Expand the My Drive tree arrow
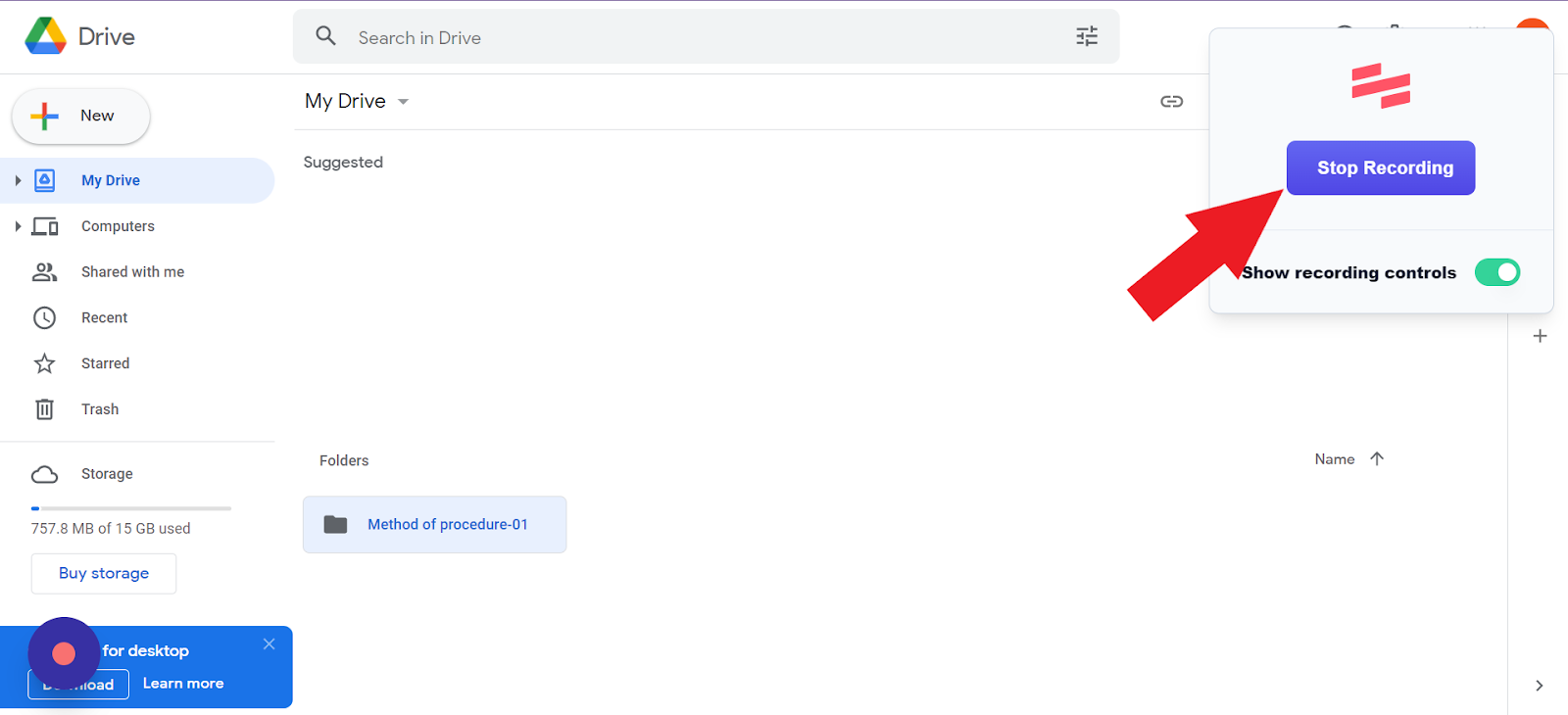Viewport: 1568px width, 715px height. pyautogui.click(x=18, y=180)
